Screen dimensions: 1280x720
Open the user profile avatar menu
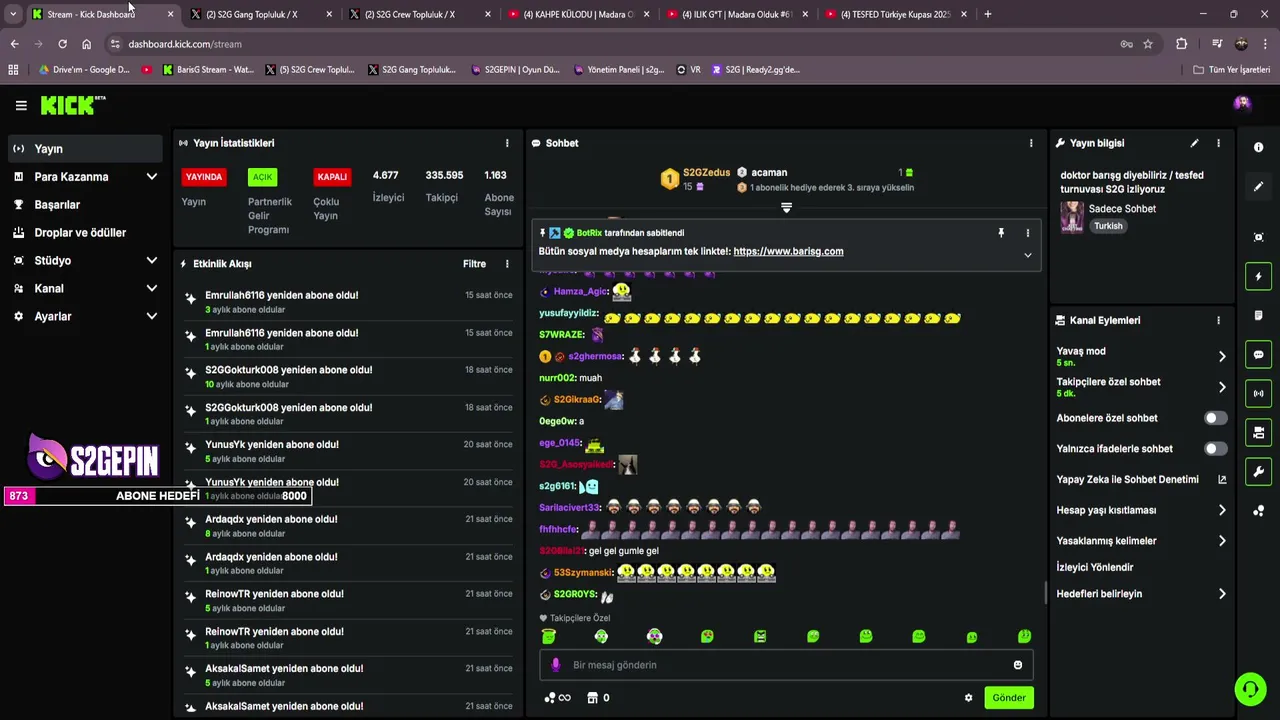[x=1242, y=104]
